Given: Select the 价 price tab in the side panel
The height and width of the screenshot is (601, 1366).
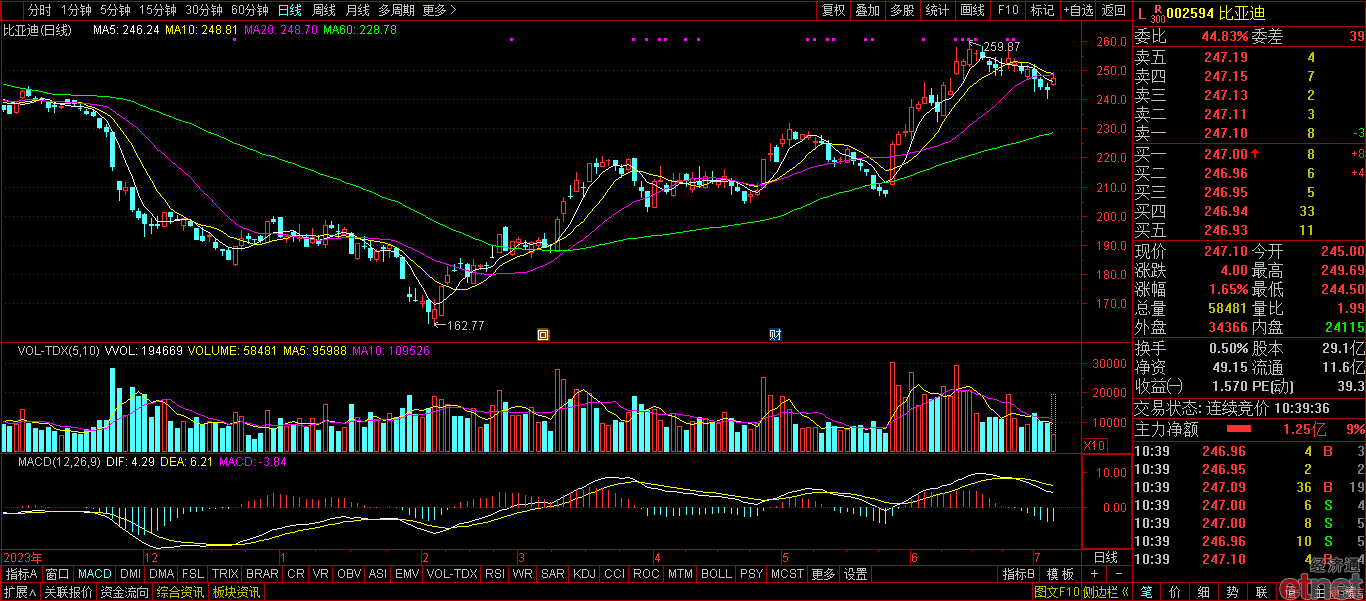Looking at the screenshot, I should click(1175, 592).
